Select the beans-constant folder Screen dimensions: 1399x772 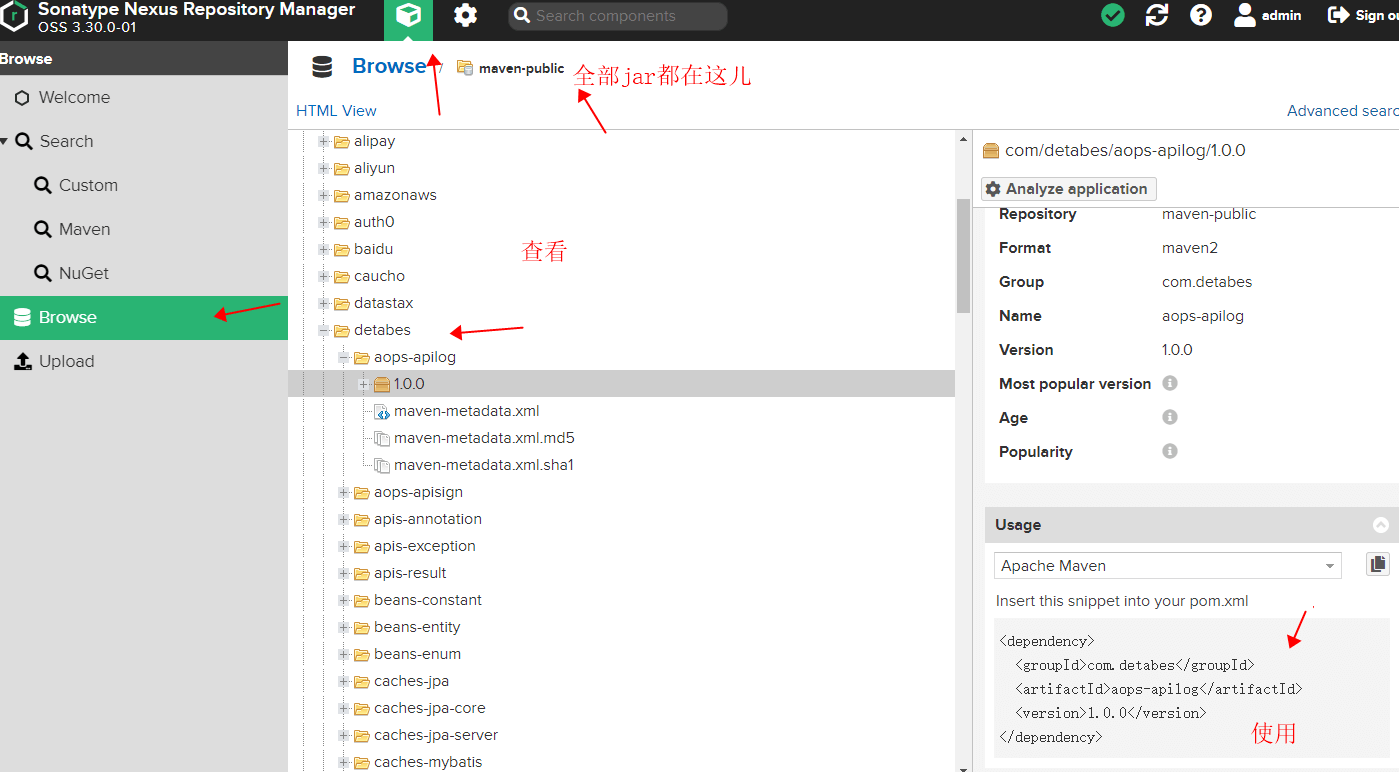tap(428, 600)
